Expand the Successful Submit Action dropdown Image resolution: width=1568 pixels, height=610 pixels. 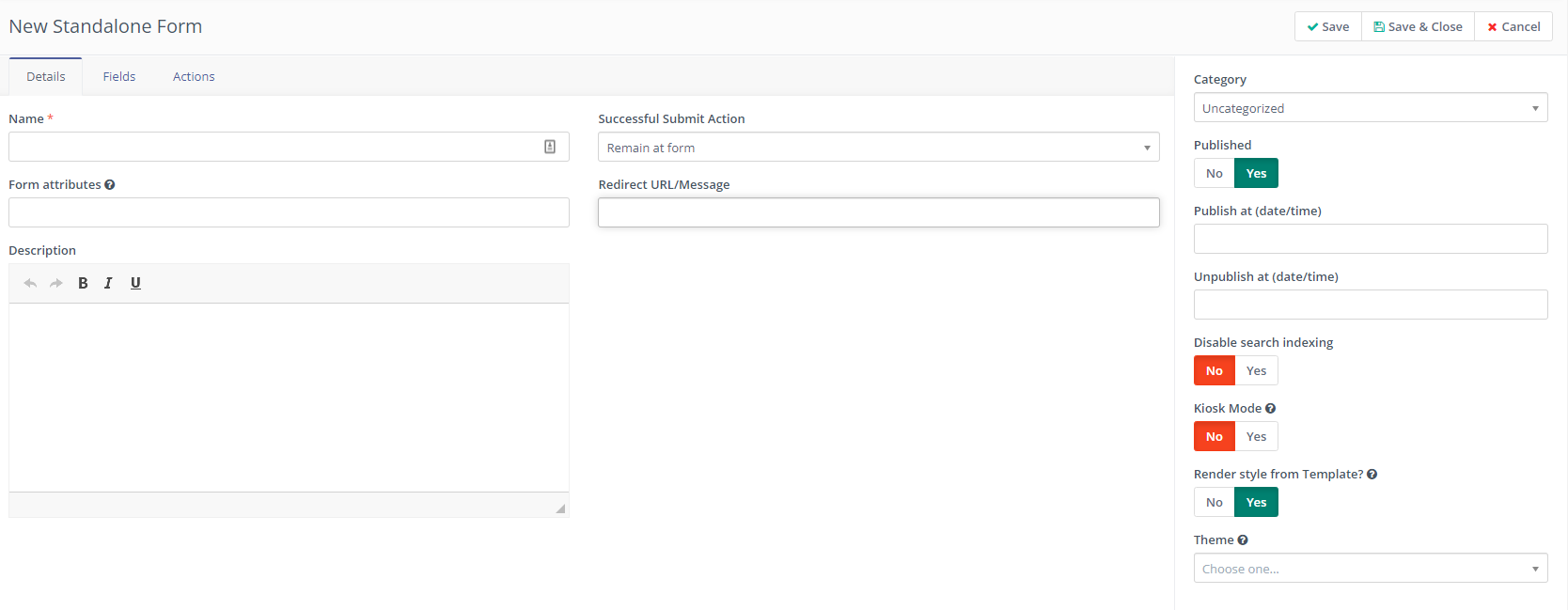[x=878, y=148]
